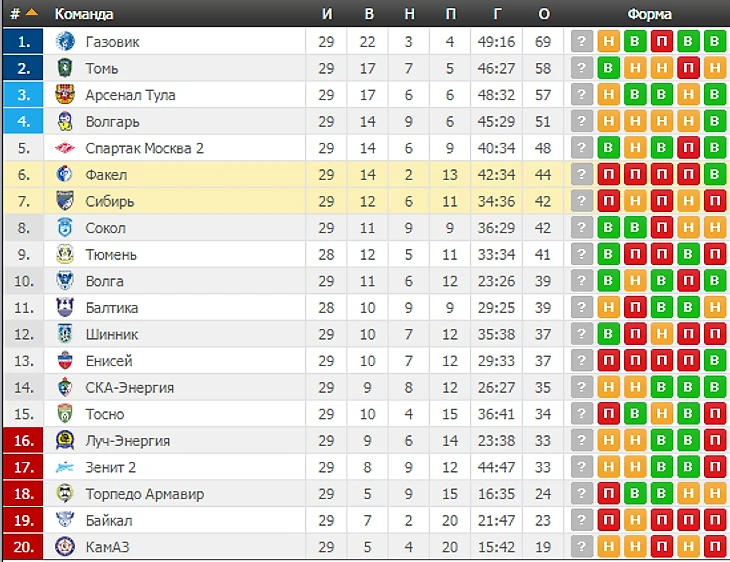The image size is (730, 562).
Task: Open the Факел team crest
Action: click(x=65, y=175)
